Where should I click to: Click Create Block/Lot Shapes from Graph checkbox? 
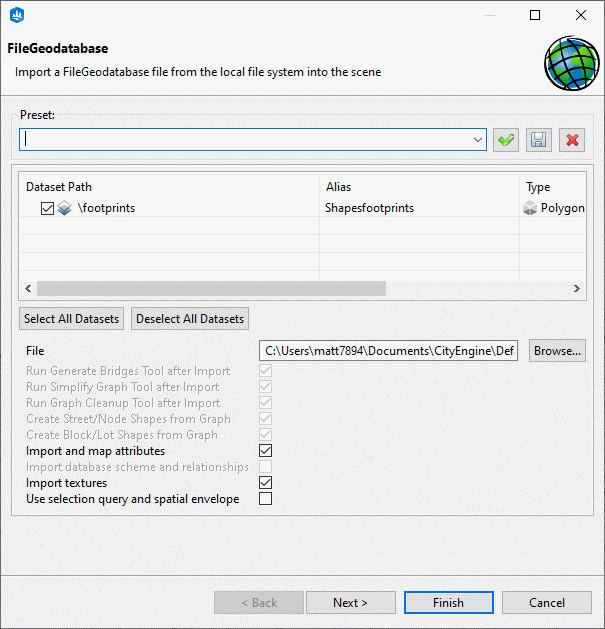tap(265, 434)
